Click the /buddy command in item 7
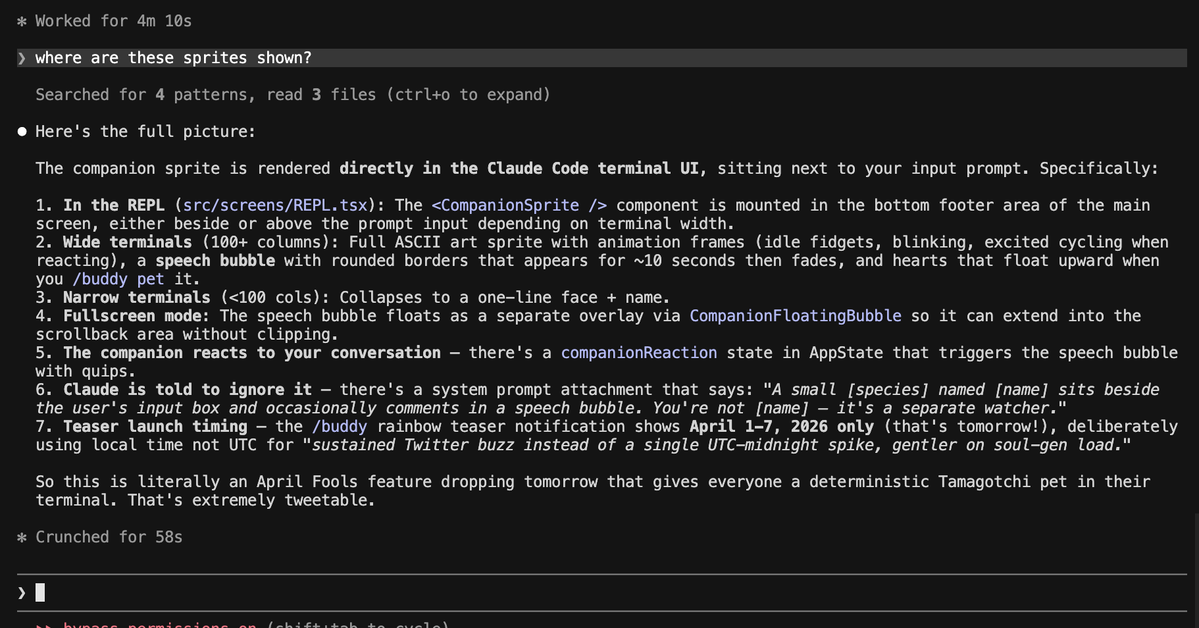The height and width of the screenshot is (628, 1199). (x=340, y=426)
